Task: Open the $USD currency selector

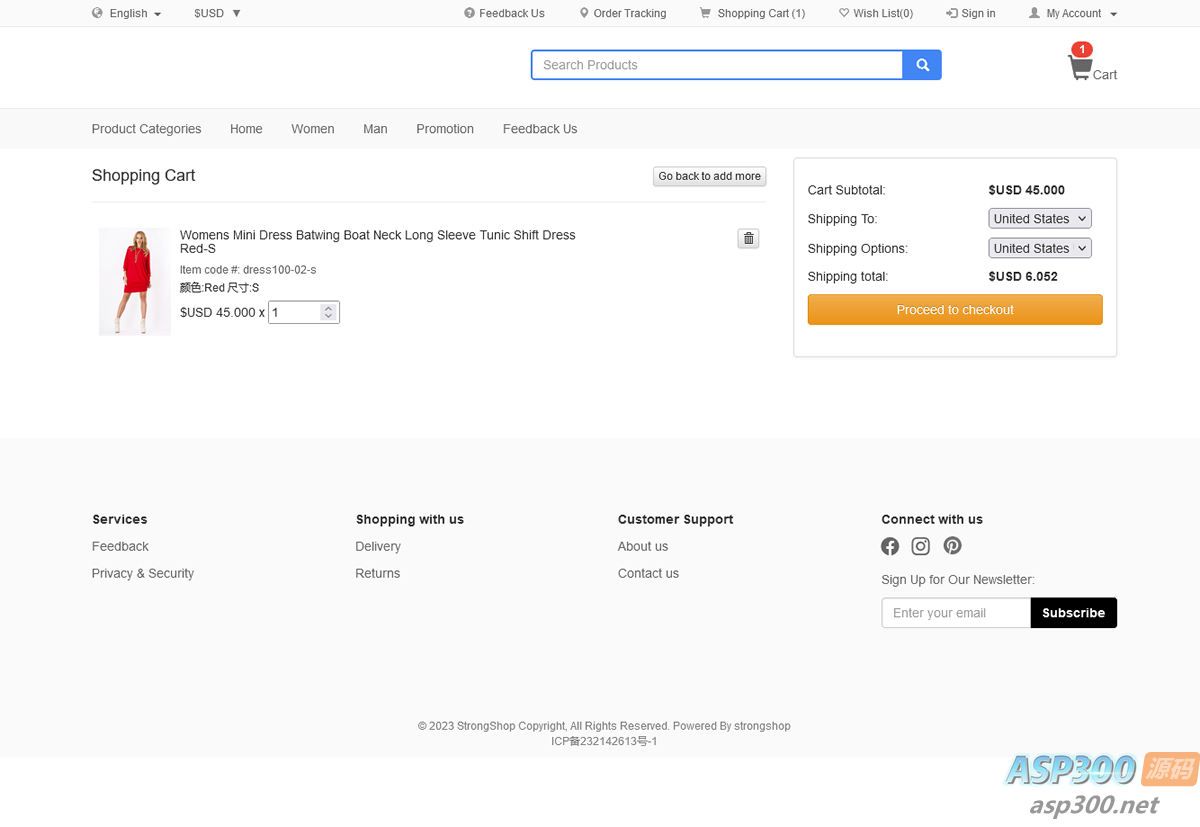Action: click(x=217, y=13)
